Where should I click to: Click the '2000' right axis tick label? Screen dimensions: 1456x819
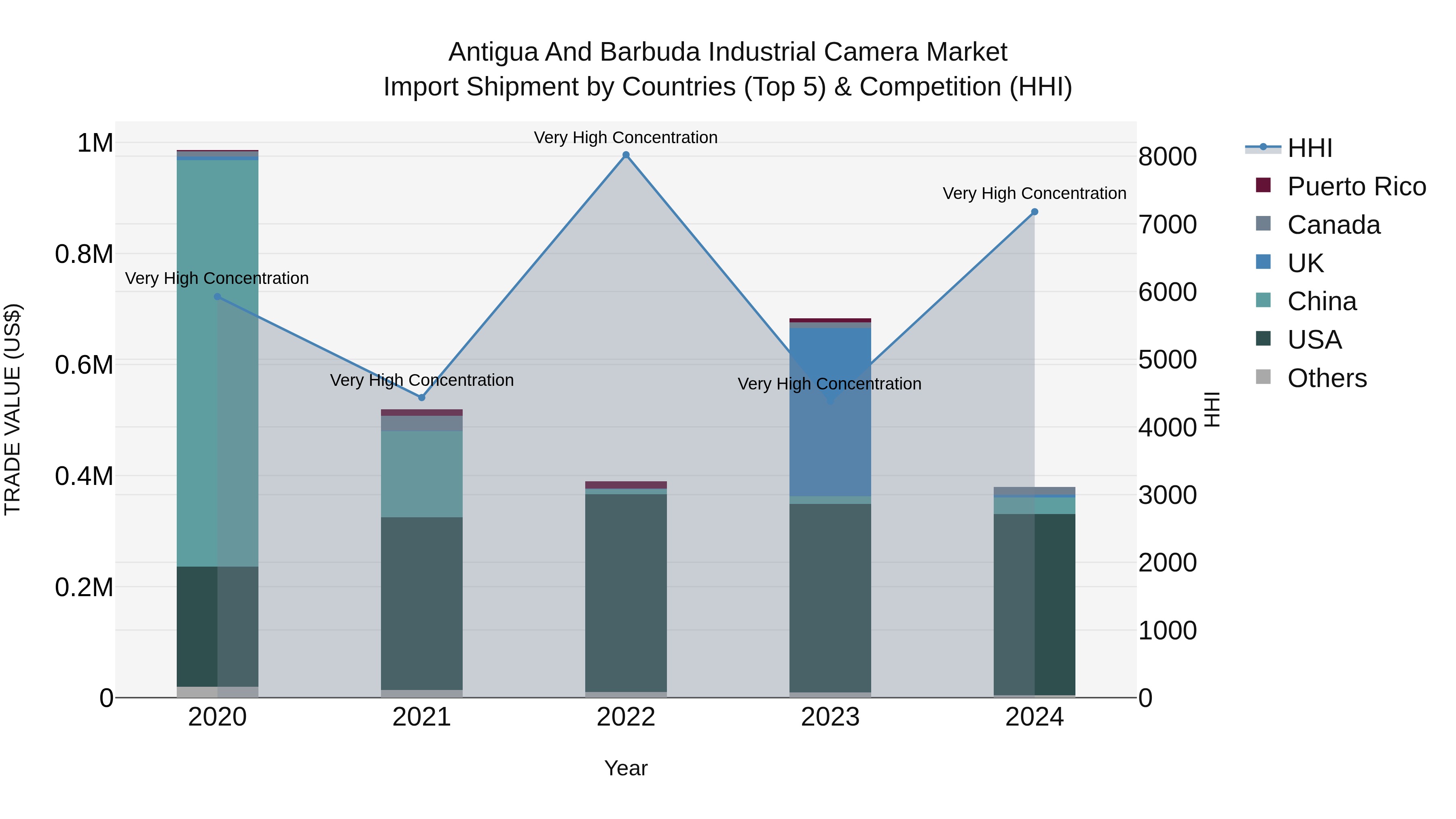1168,563
